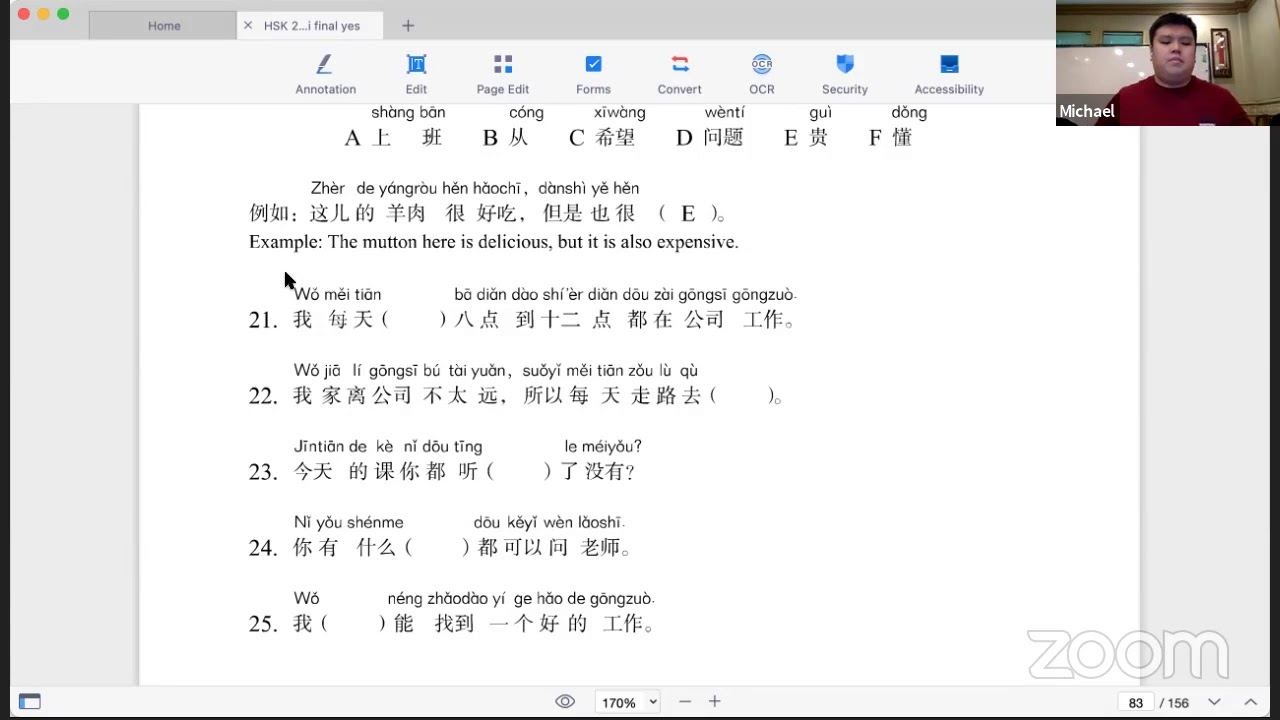Click question number 23.

coord(262,472)
